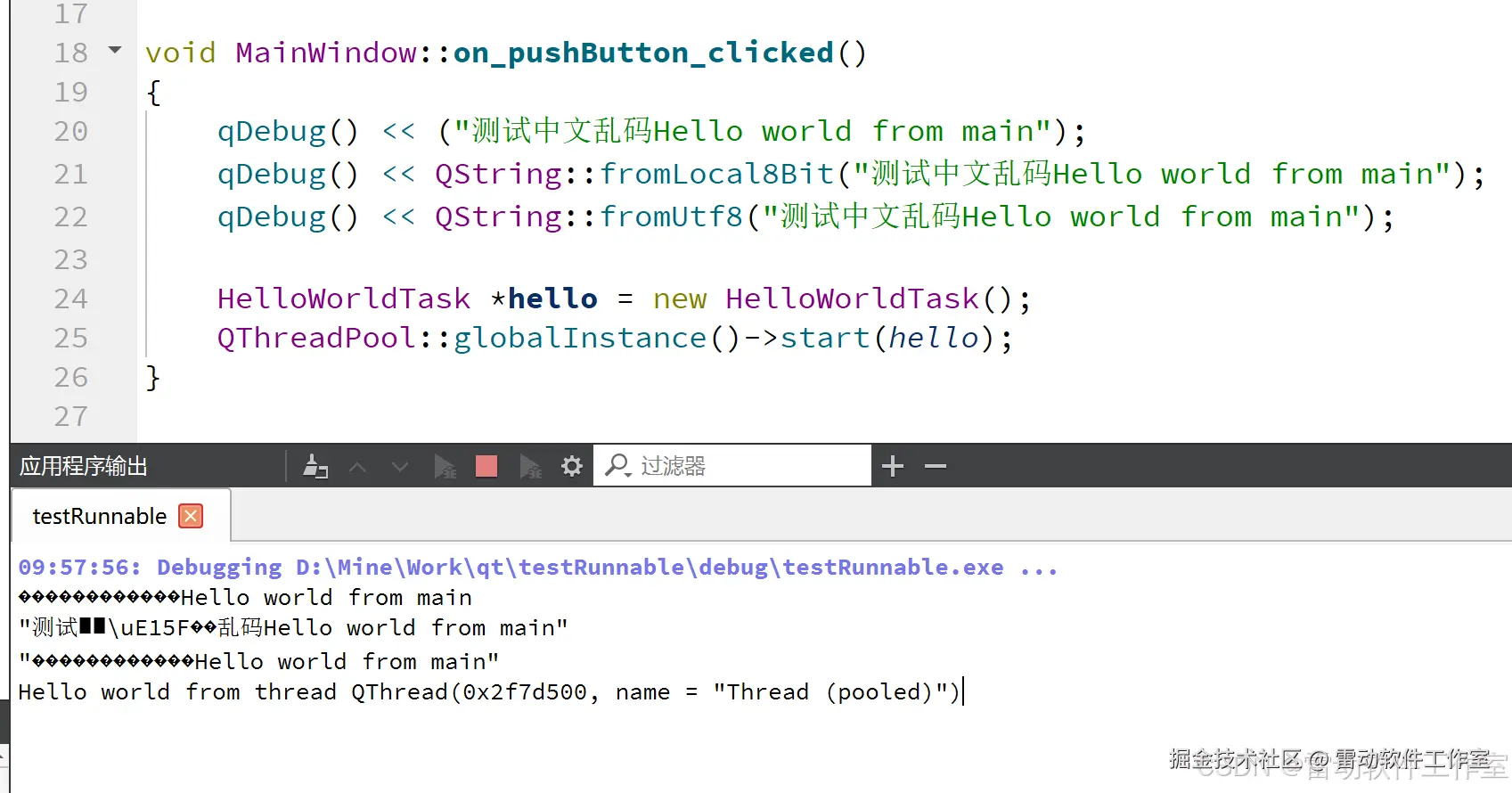This screenshot has height=793, width=1512.
Task: Click line number 24 in gutter
Action: (x=71, y=298)
